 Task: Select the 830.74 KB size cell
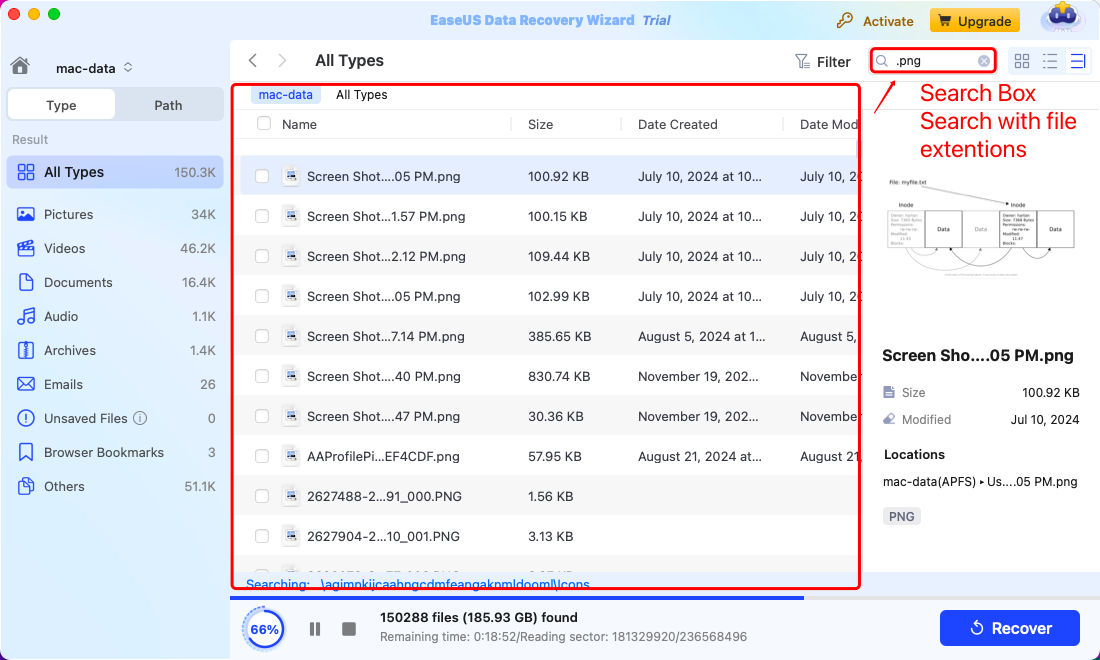coord(559,377)
